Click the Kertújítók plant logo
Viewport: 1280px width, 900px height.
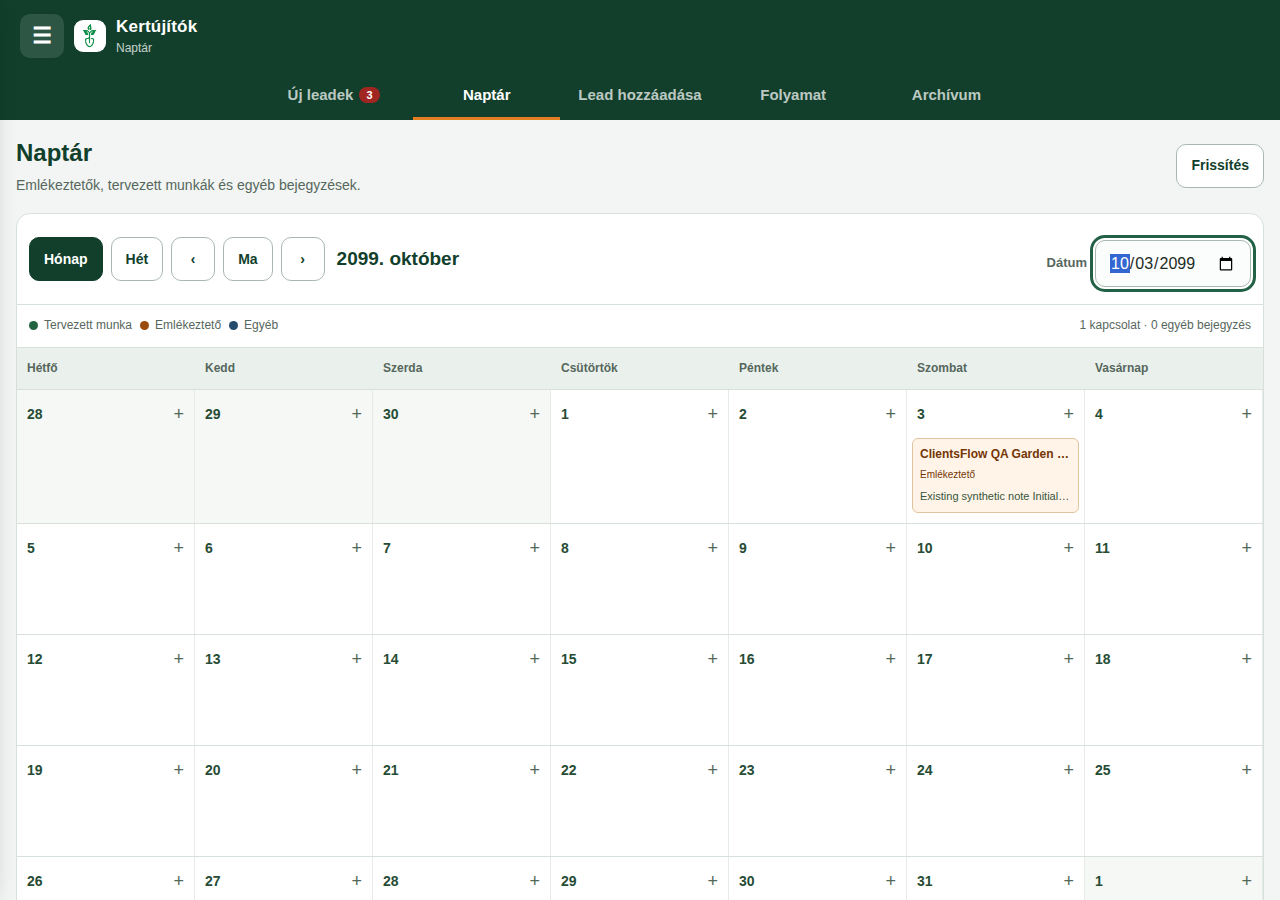click(x=90, y=36)
